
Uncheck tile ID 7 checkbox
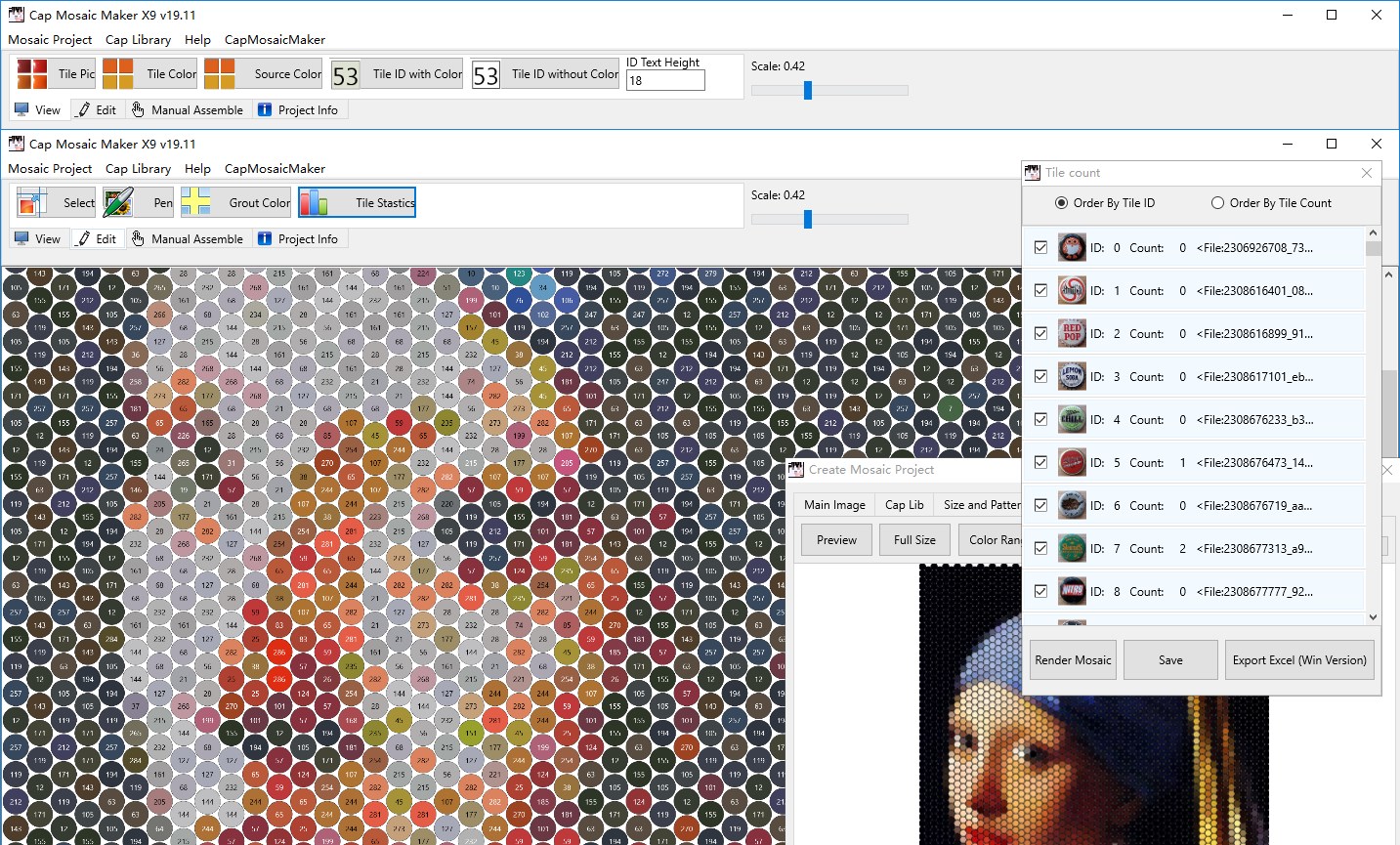pos(1040,548)
